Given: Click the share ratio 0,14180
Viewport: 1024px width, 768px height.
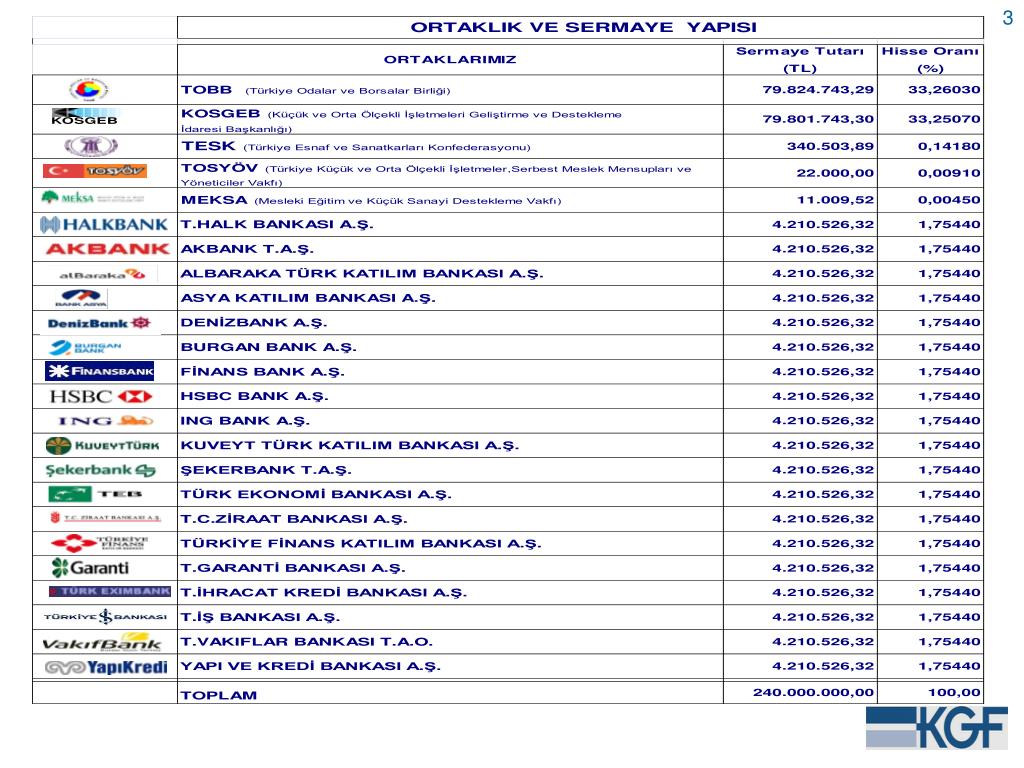Looking at the screenshot, I should point(949,146).
